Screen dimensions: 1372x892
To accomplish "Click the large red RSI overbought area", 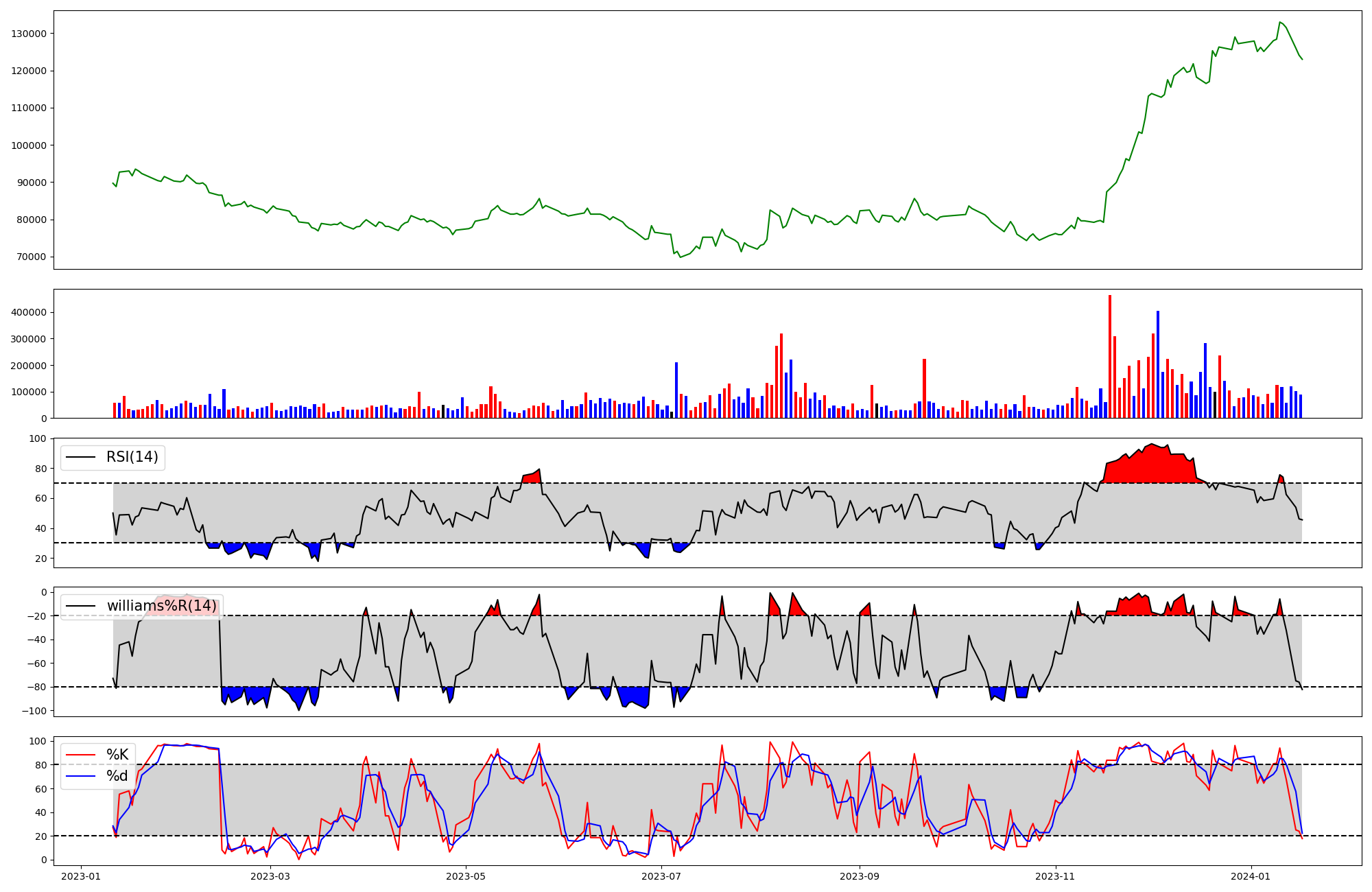I will click(x=1152, y=465).
